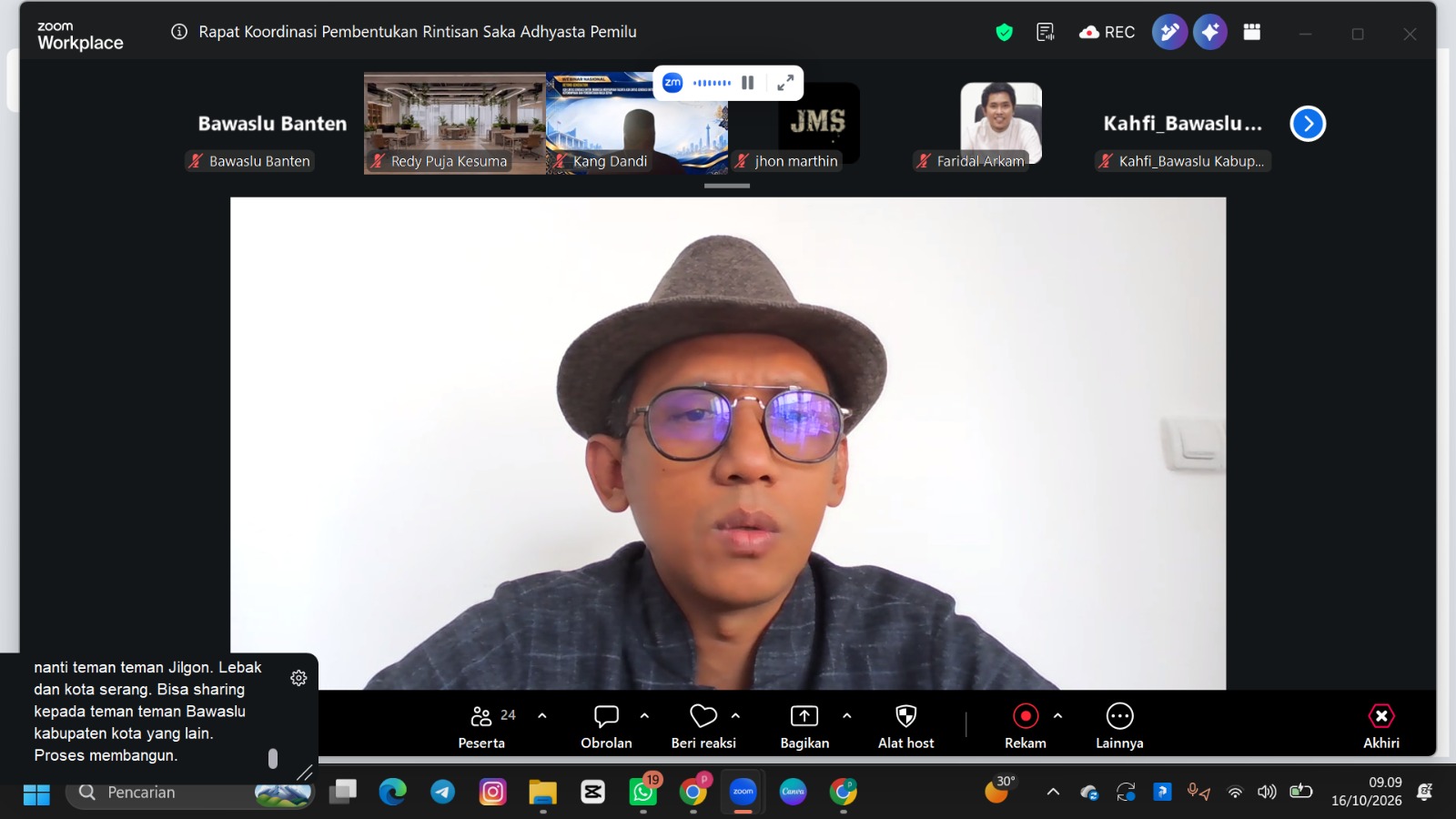The image size is (1456, 819).
Task: Click the Pencarian search box in taskbar
Action: pyautogui.click(x=191, y=793)
